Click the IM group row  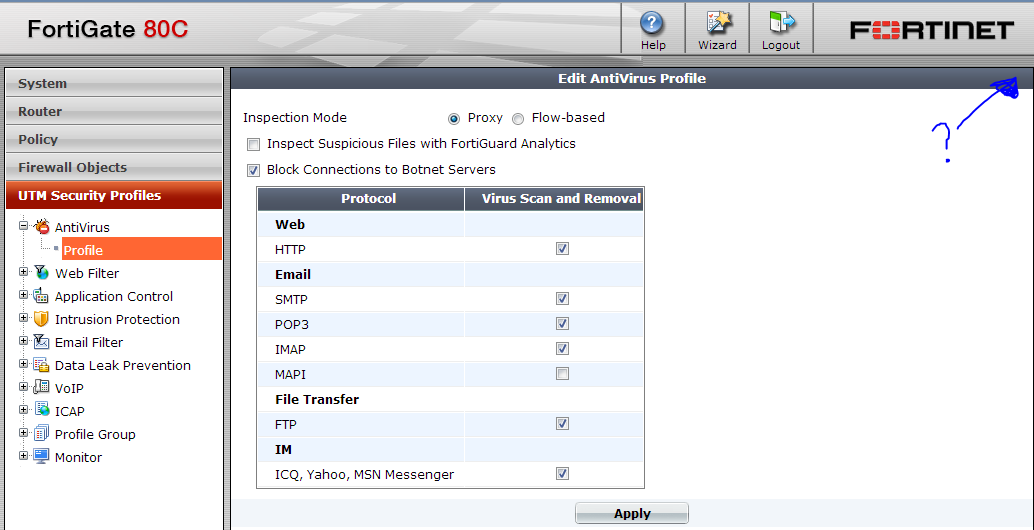click(x=450, y=449)
